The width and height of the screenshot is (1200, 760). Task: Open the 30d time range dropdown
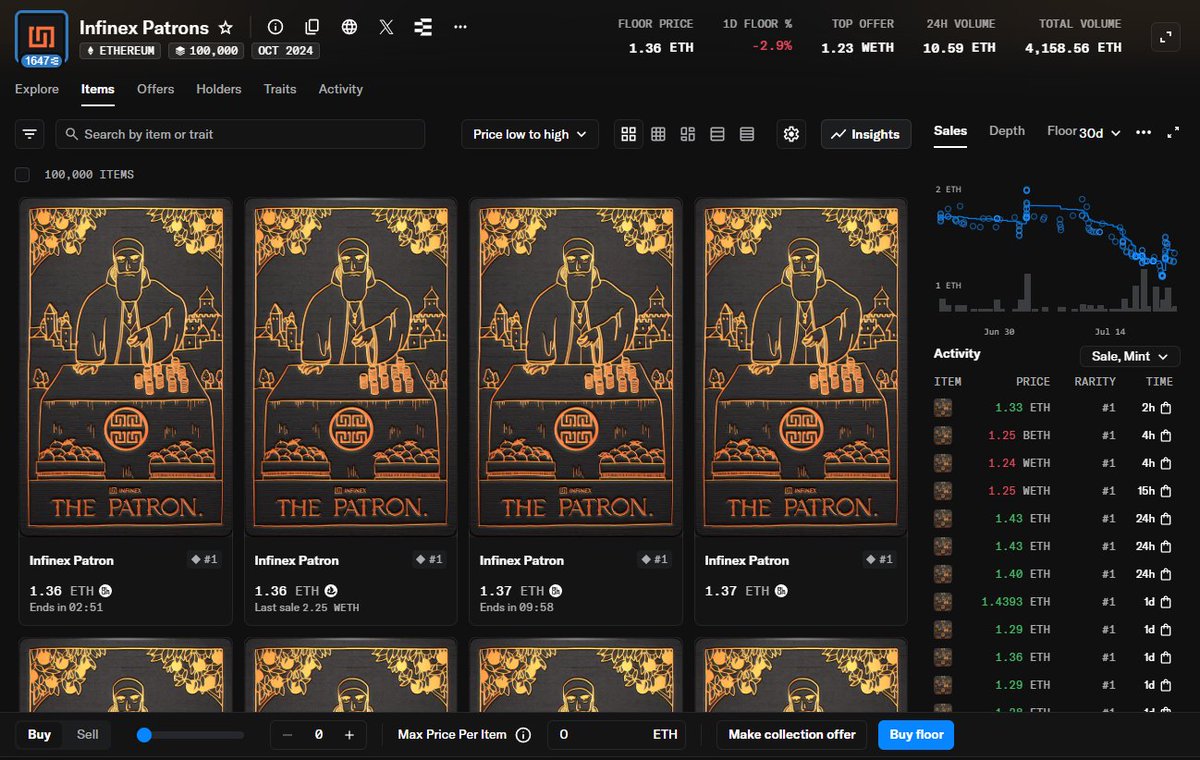click(x=1100, y=133)
